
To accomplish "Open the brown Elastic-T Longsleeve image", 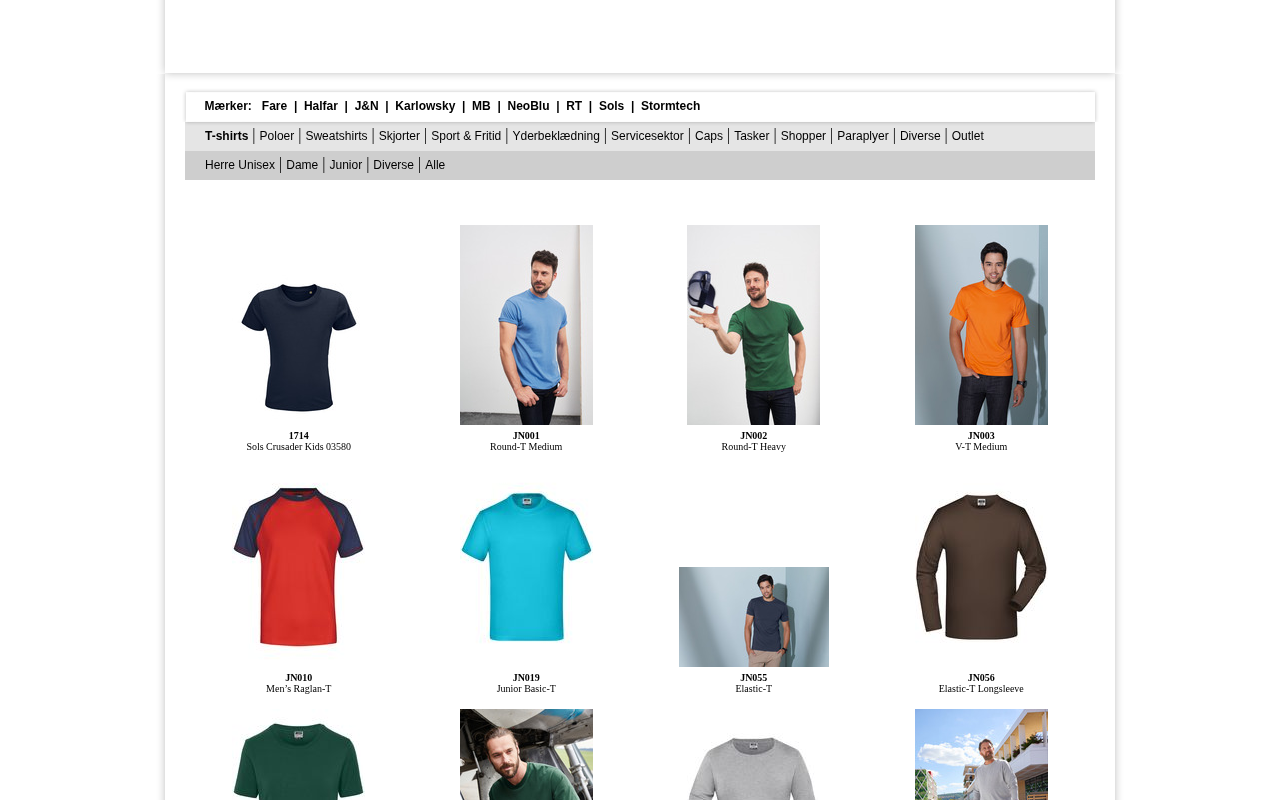I will [981, 567].
